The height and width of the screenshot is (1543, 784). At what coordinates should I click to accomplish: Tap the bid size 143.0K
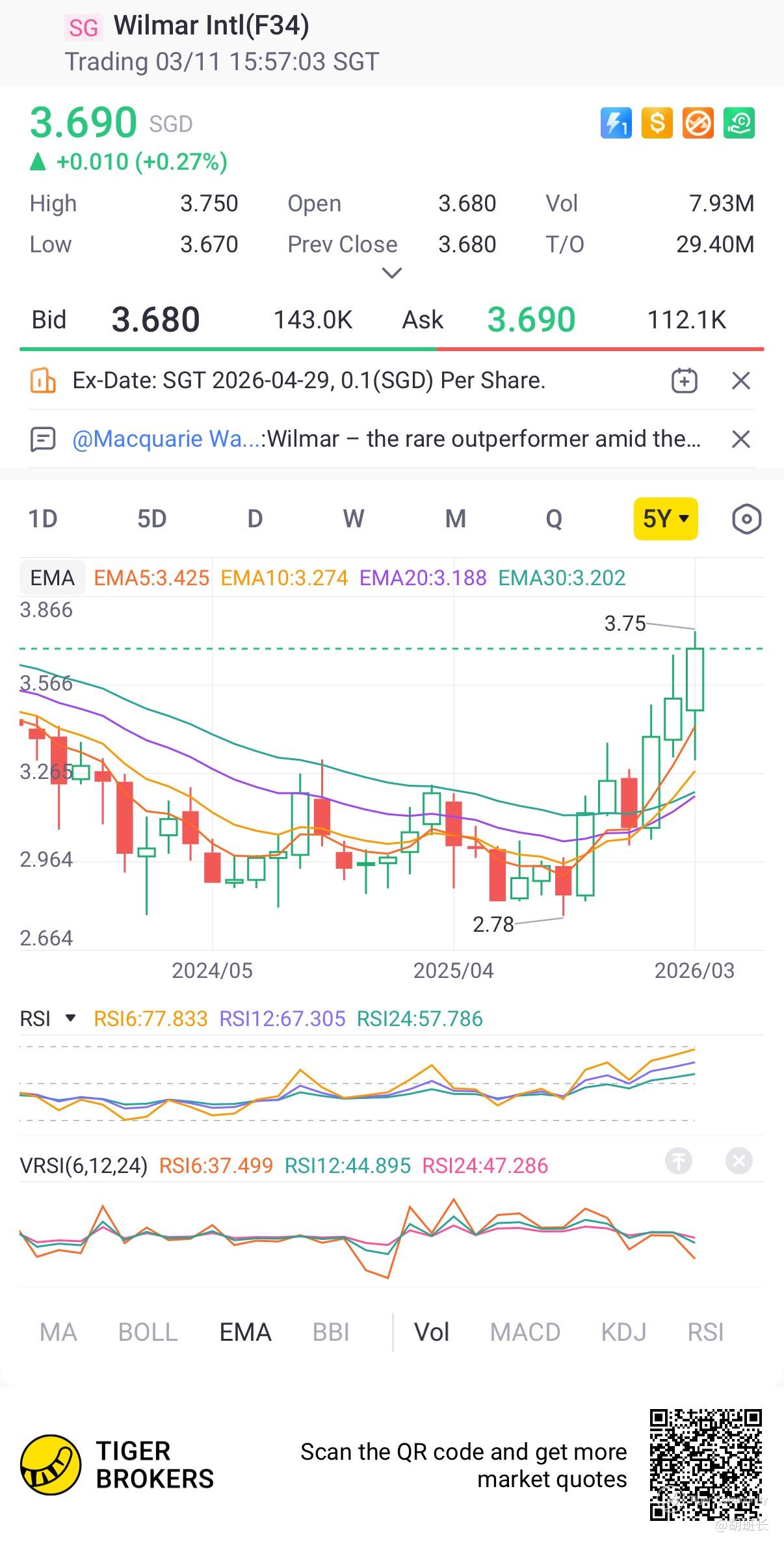(x=313, y=320)
